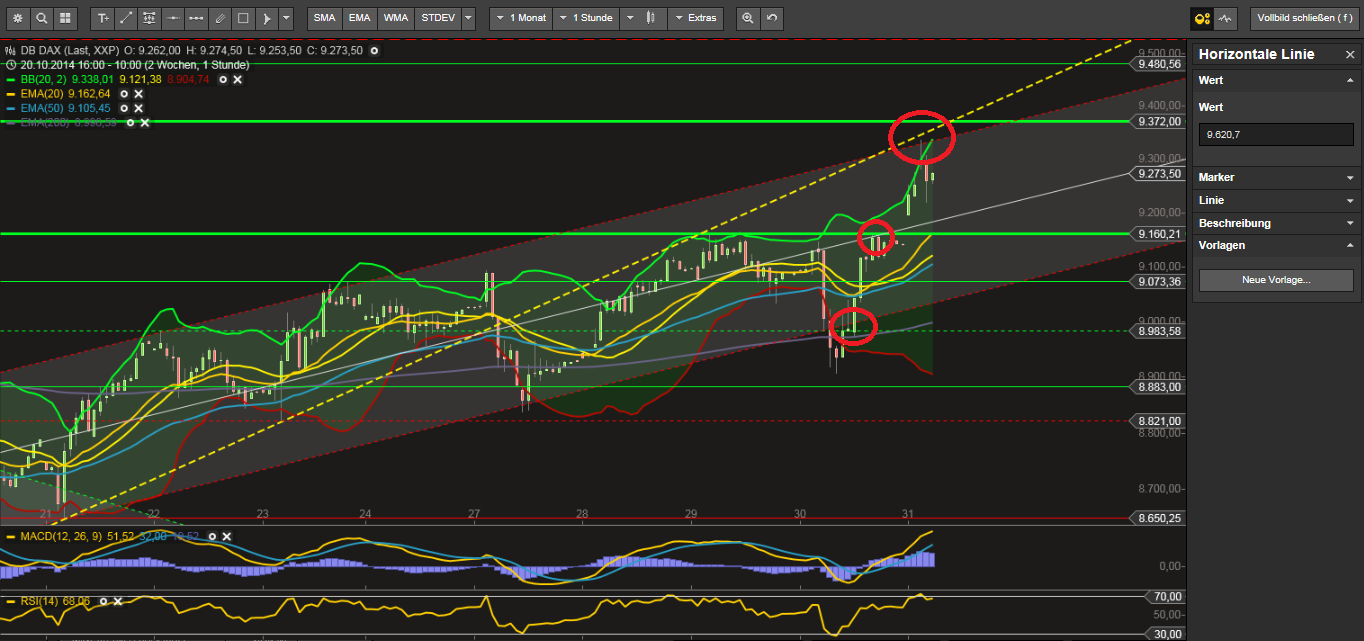1364x641 pixels.
Task: Open more indicators dropdown next to STDEV
Action: [x=468, y=18]
